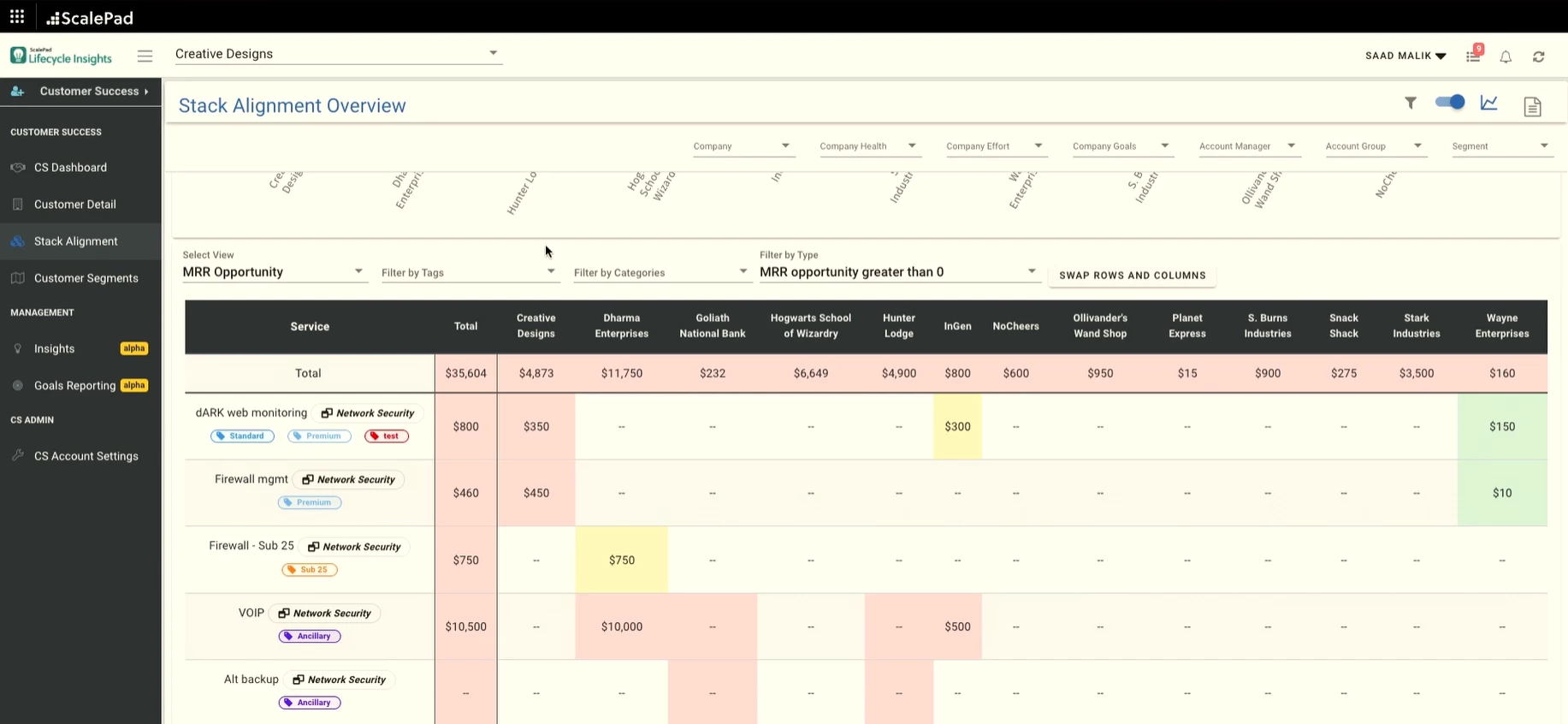Click Network Security chip on VOIP row
Image resolution: width=1568 pixels, height=724 pixels.
[324, 614]
